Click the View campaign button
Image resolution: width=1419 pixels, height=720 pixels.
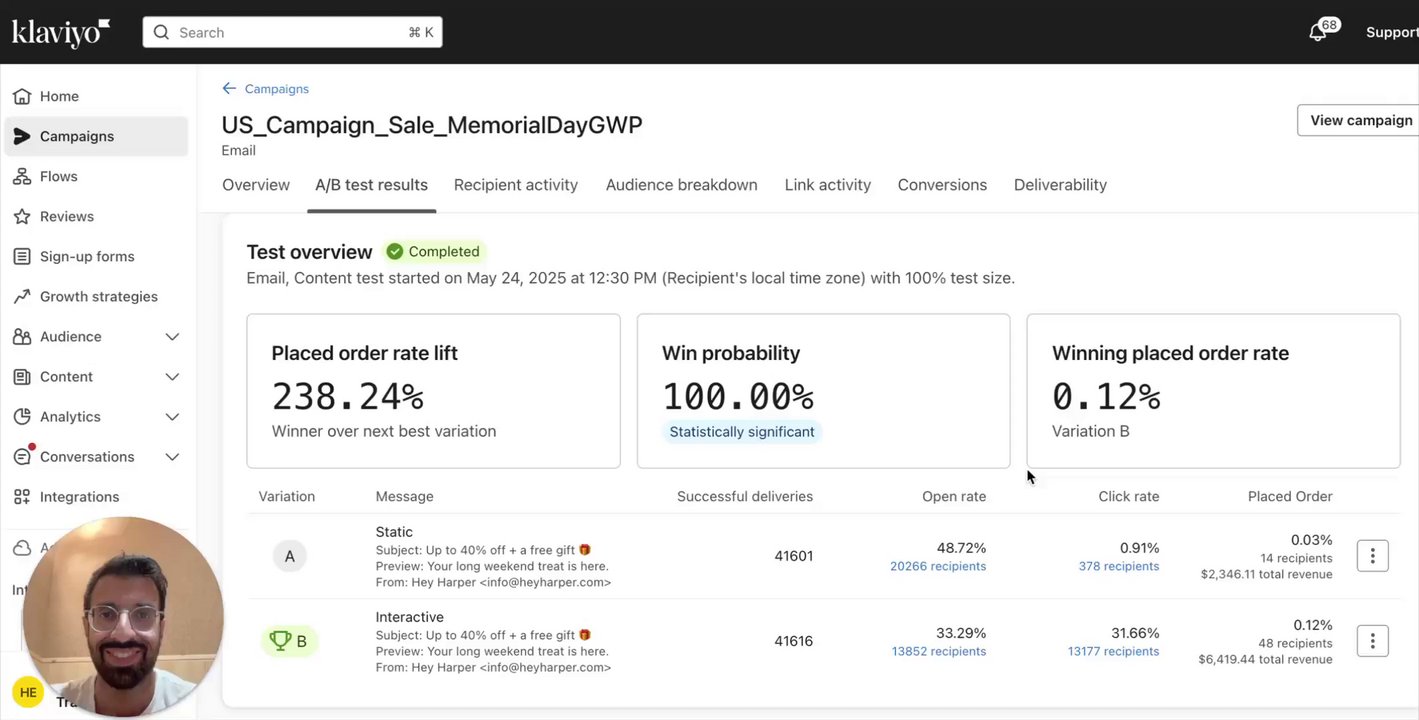pos(1360,120)
